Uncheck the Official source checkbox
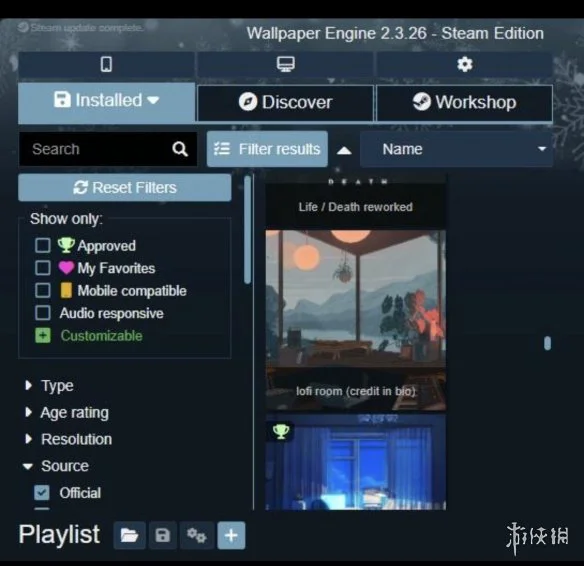This screenshot has width=584, height=566. (42, 493)
